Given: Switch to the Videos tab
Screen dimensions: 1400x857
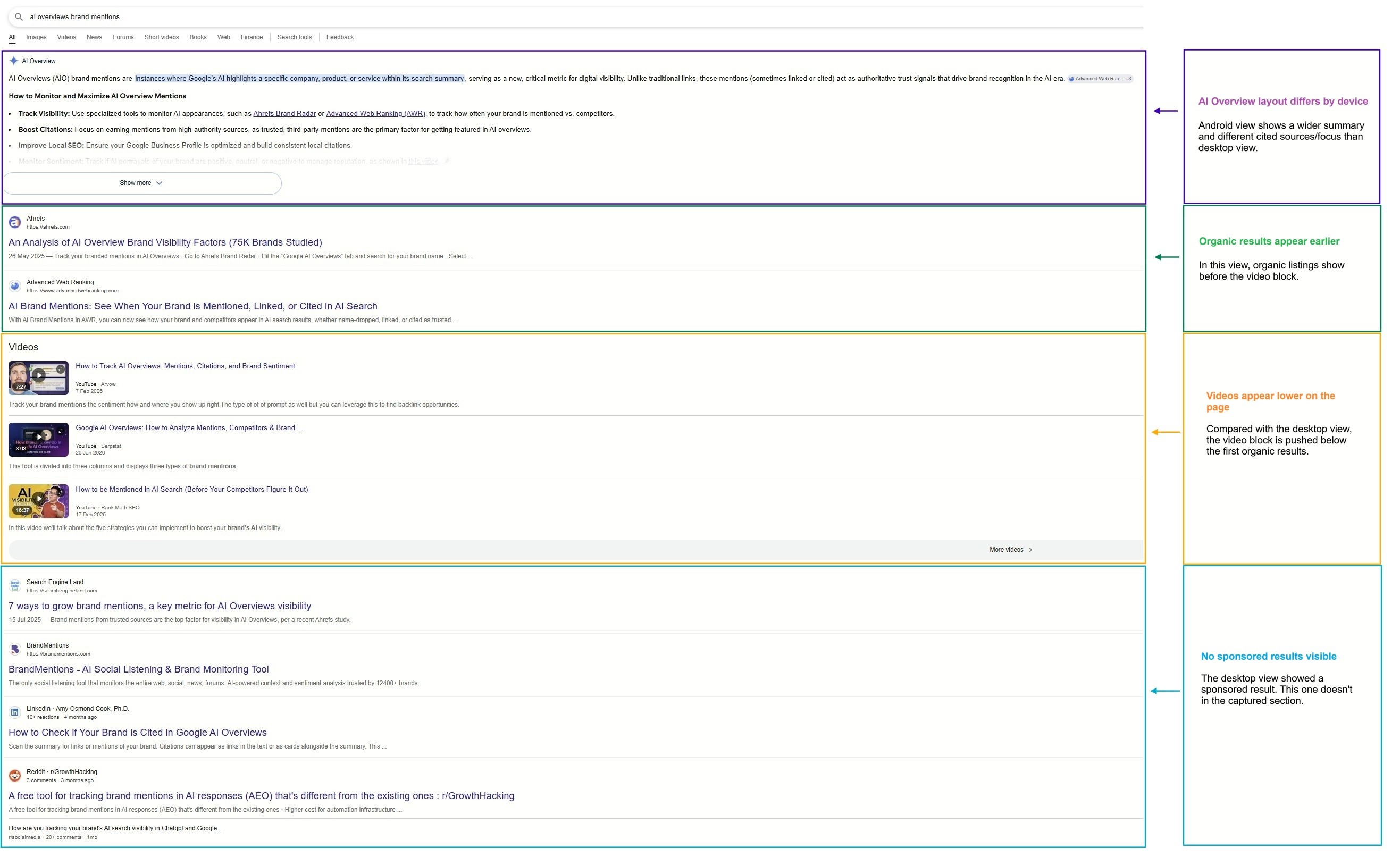Looking at the screenshot, I should point(66,38).
